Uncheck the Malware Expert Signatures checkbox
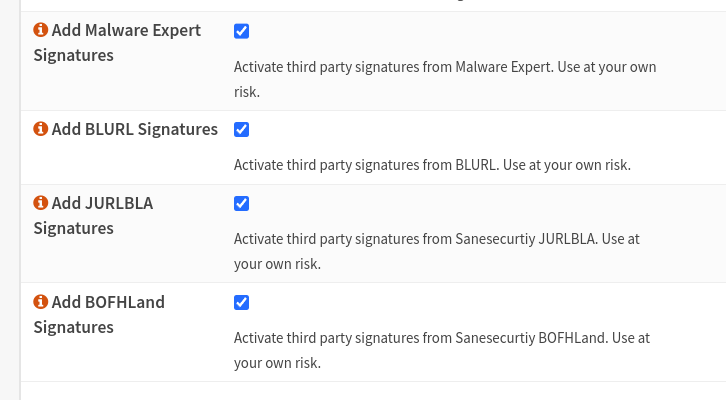 (241, 31)
